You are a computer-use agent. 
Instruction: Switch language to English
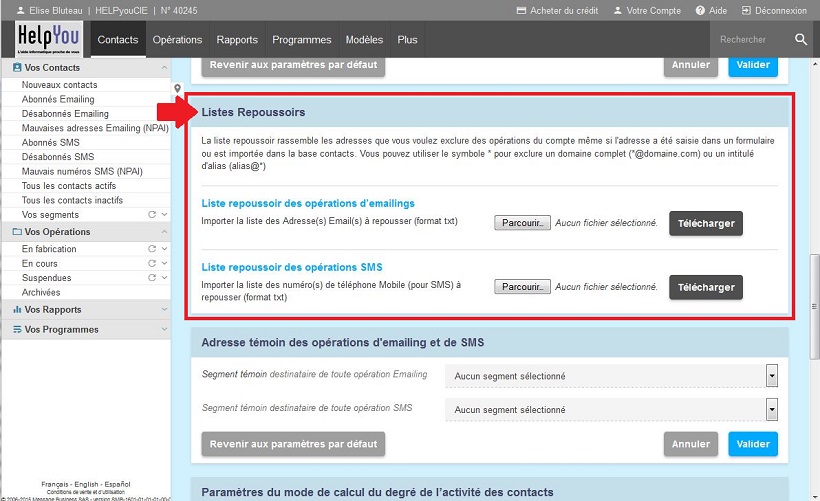[x=86, y=484]
